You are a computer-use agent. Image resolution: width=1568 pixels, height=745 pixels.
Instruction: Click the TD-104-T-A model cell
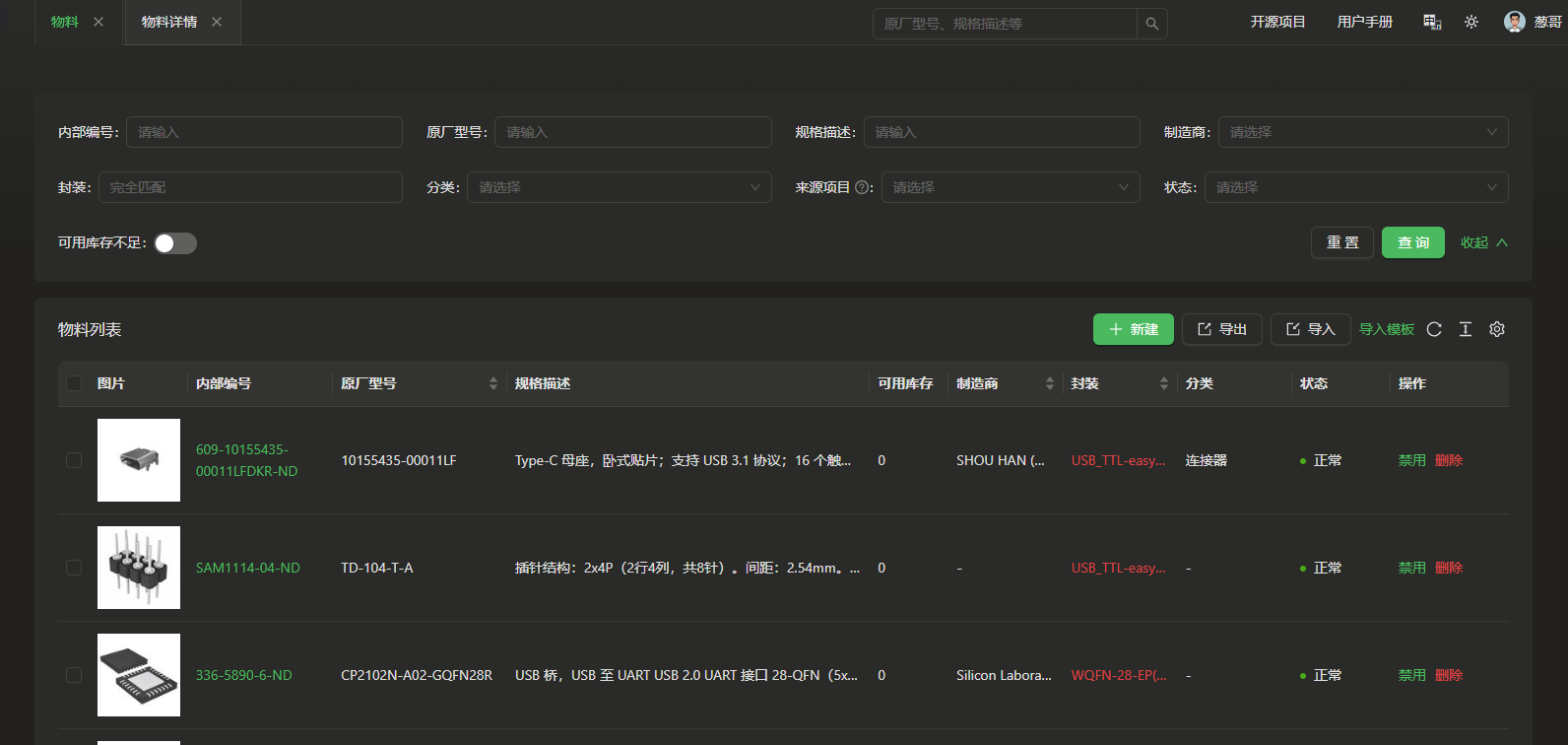pos(377,568)
